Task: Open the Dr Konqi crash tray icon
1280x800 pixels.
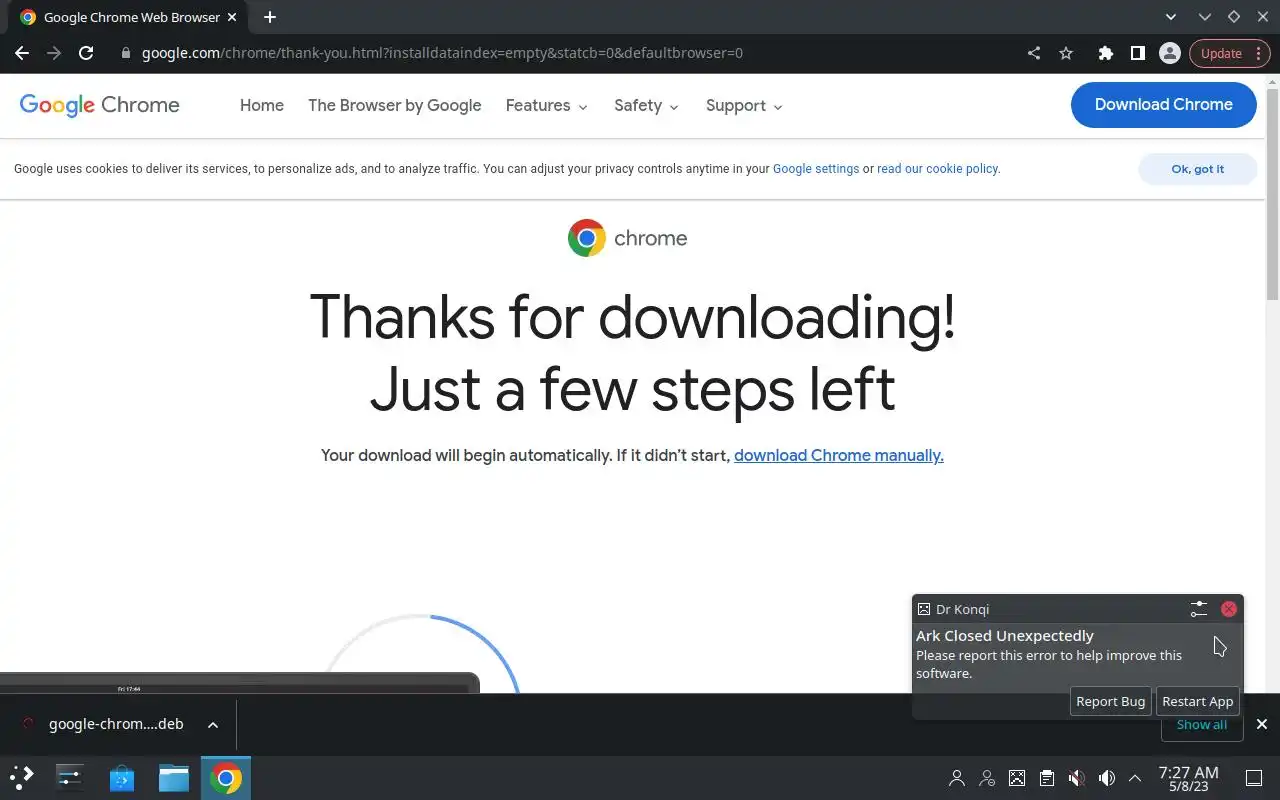Action: point(1017,778)
